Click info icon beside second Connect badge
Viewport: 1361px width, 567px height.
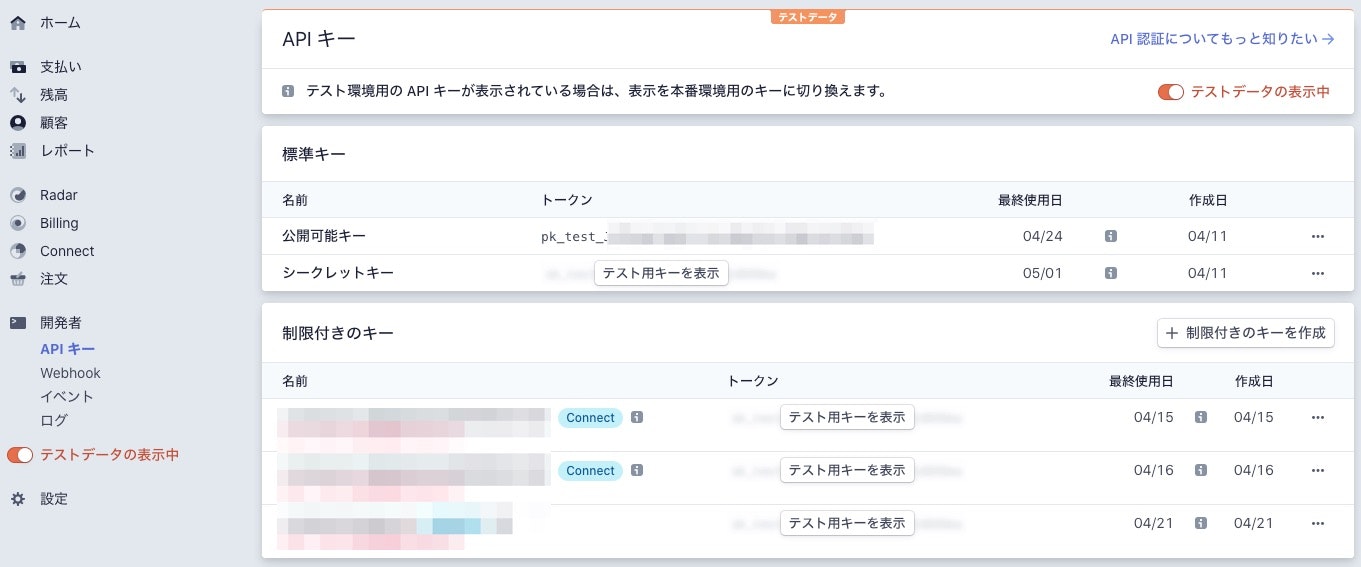coord(637,470)
